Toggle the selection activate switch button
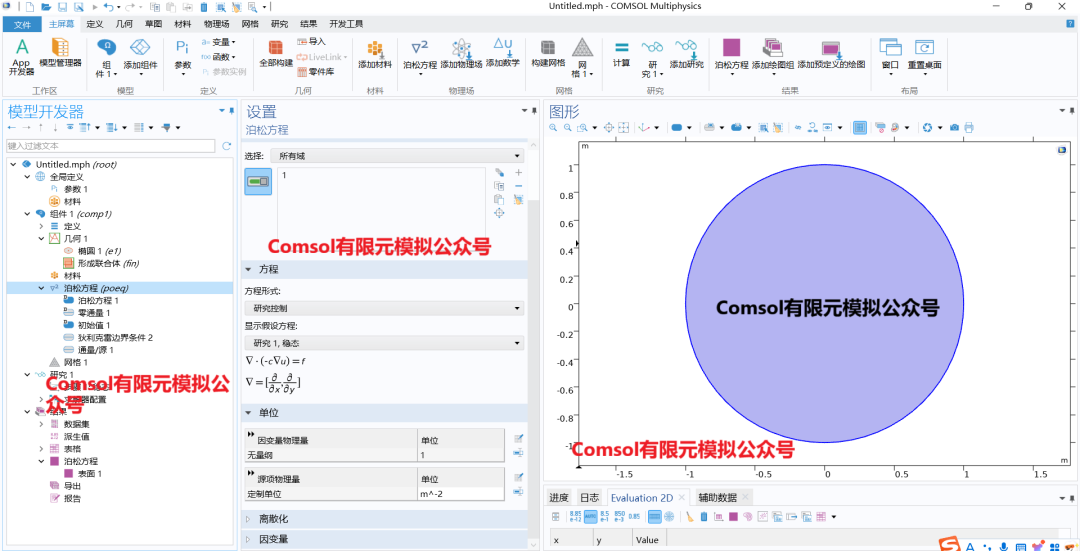Screen dimensions: 1080x551 258,181
